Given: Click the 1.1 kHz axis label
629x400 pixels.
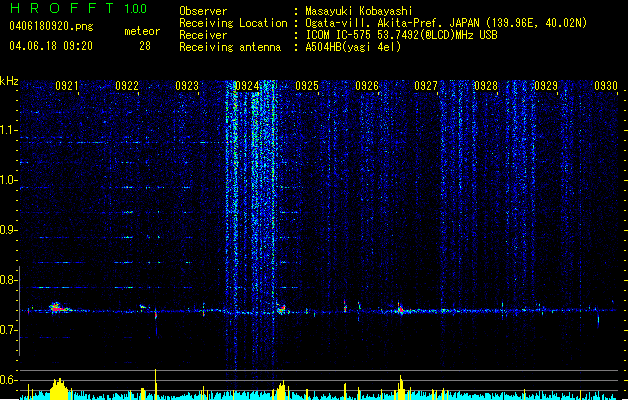Looking at the screenshot, I should pyautogui.click(x=9, y=130).
